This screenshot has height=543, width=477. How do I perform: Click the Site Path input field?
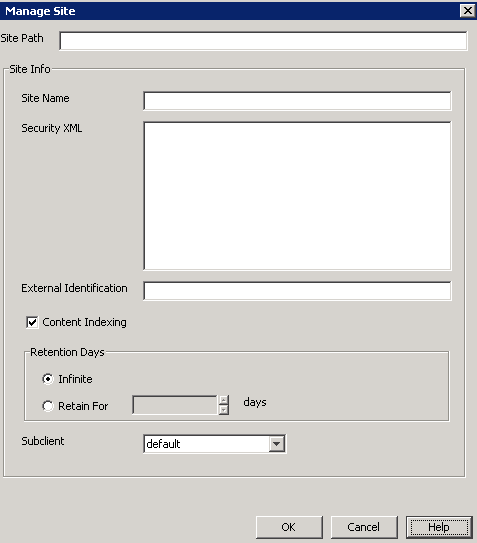[x=263, y=41]
